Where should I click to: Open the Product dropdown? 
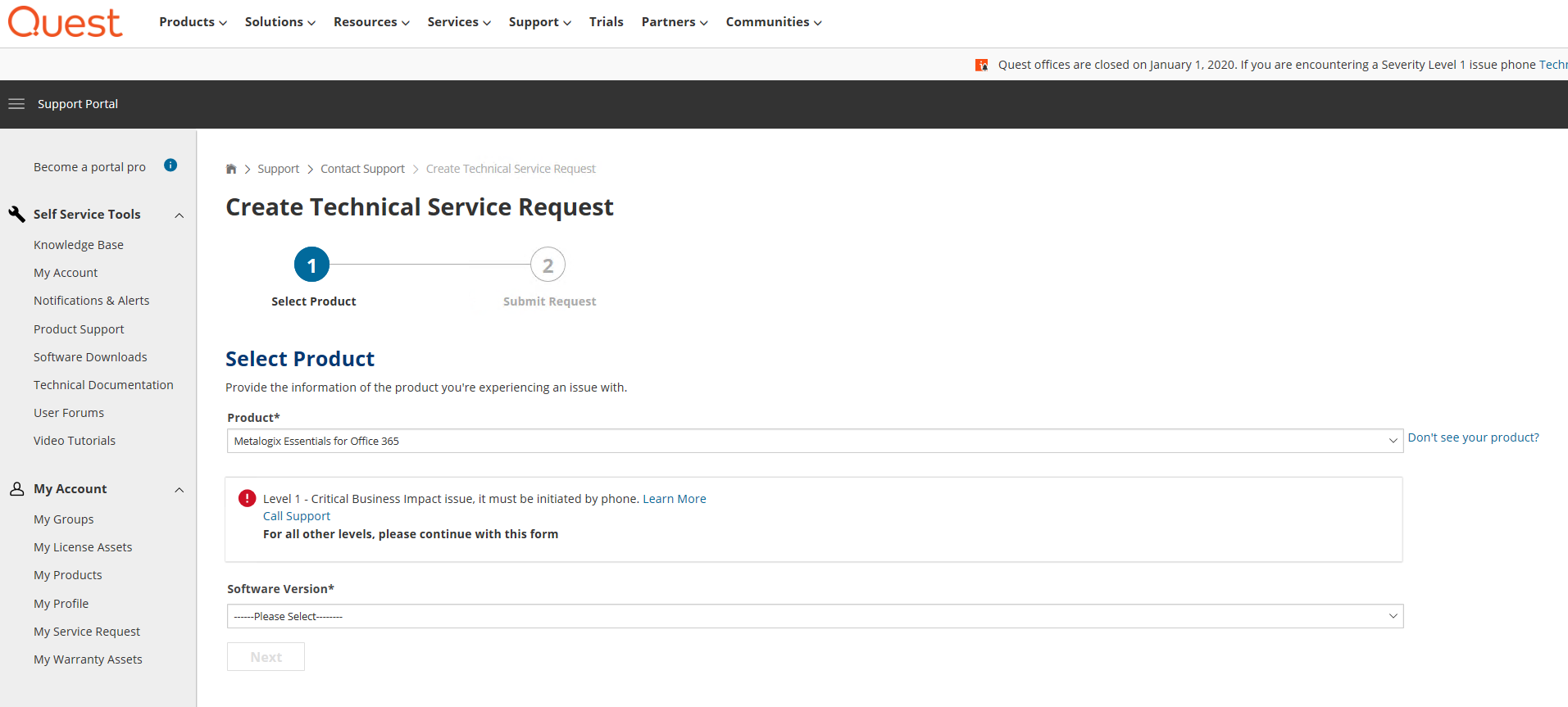(814, 441)
